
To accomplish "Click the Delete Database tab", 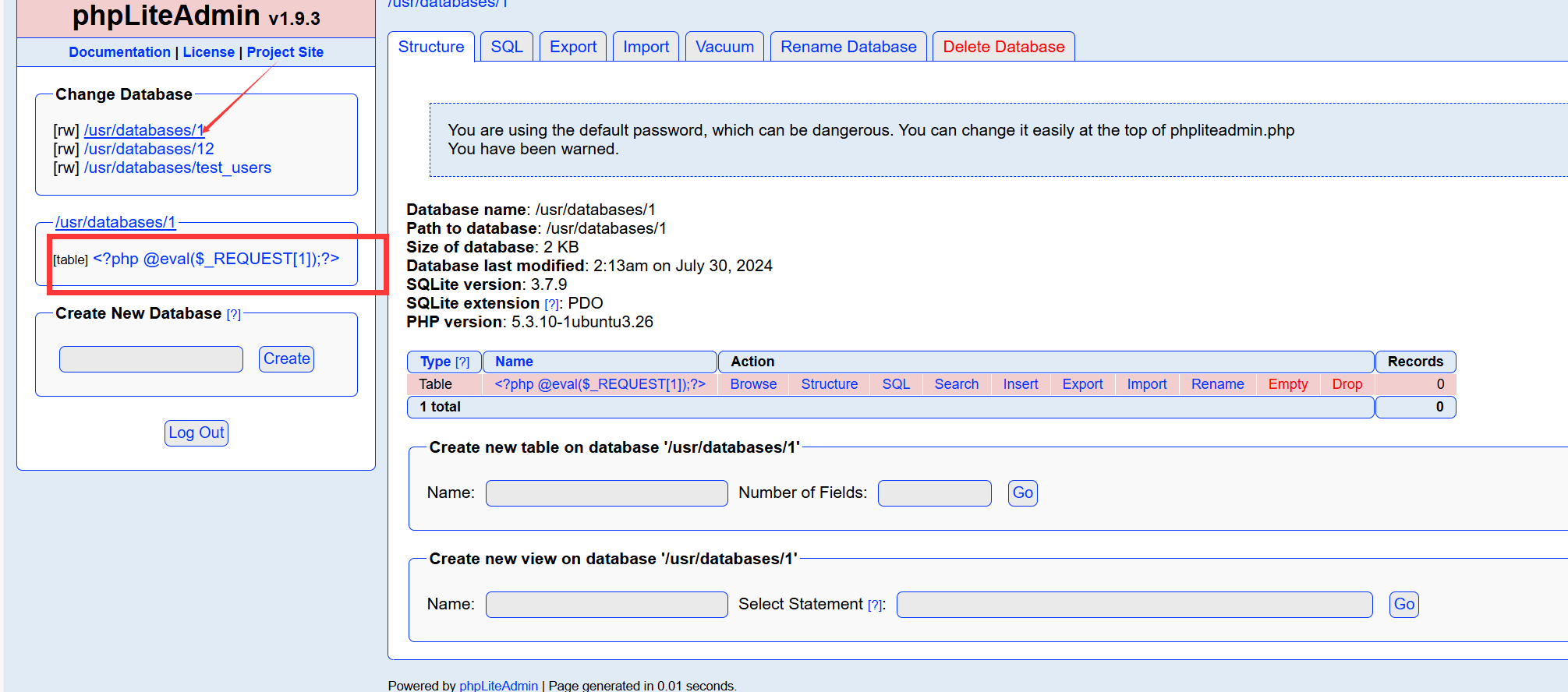I will [1003, 47].
